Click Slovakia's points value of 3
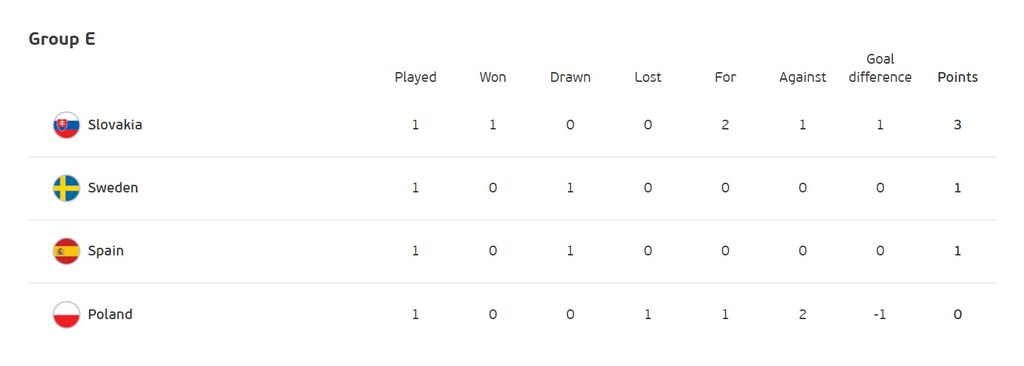Image resolution: width=1024 pixels, height=366 pixels. (x=957, y=125)
